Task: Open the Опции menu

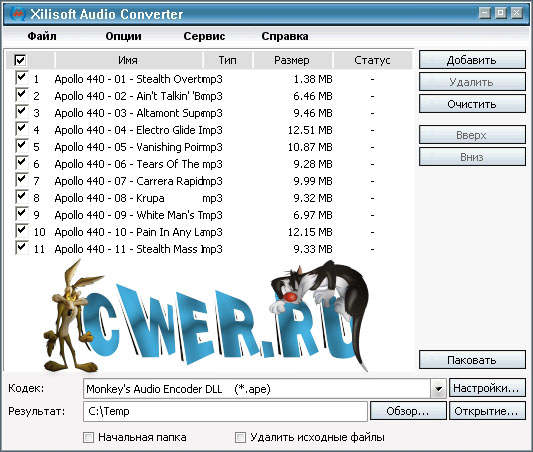Action: pyautogui.click(x=123, y=36)
